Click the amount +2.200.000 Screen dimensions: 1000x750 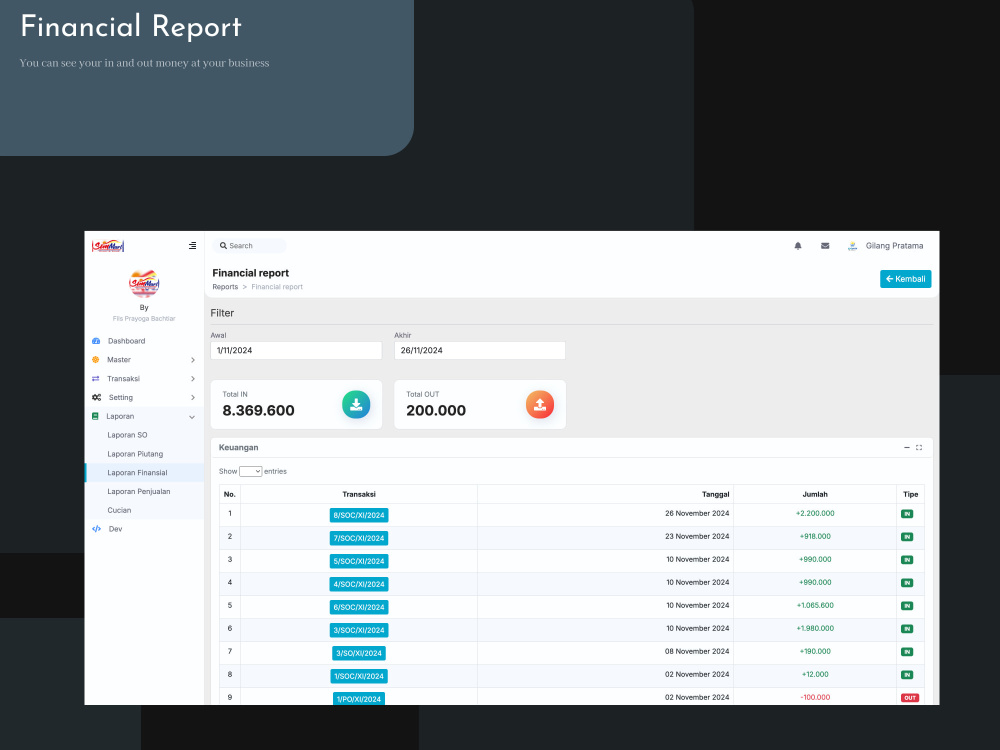coord(815,513)
